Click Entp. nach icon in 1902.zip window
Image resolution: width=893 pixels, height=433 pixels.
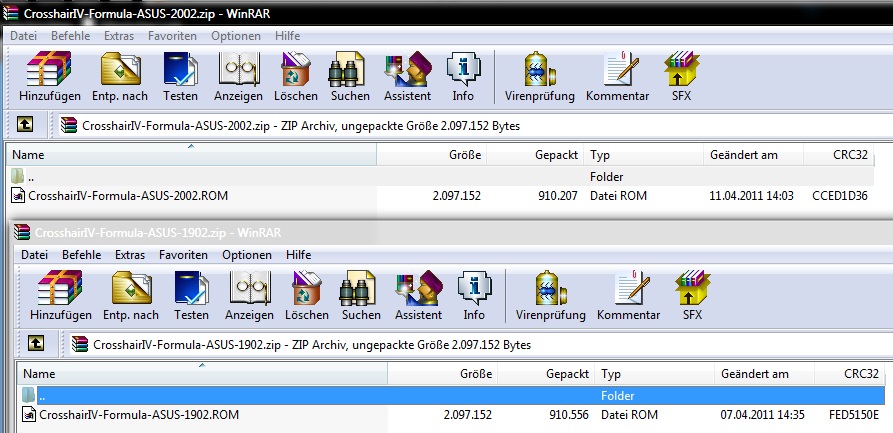[x=132, y=287]
